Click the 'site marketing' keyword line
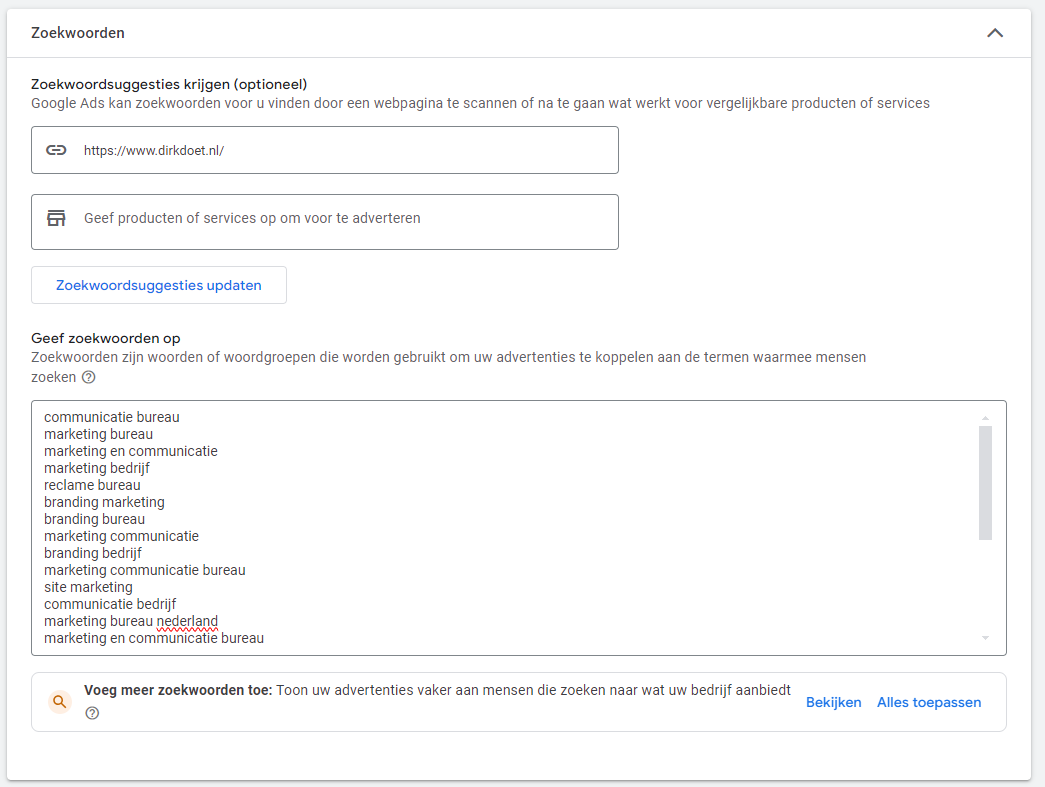Image resolution: width=1045 pixels, height=787 pixels. point(88,587)
